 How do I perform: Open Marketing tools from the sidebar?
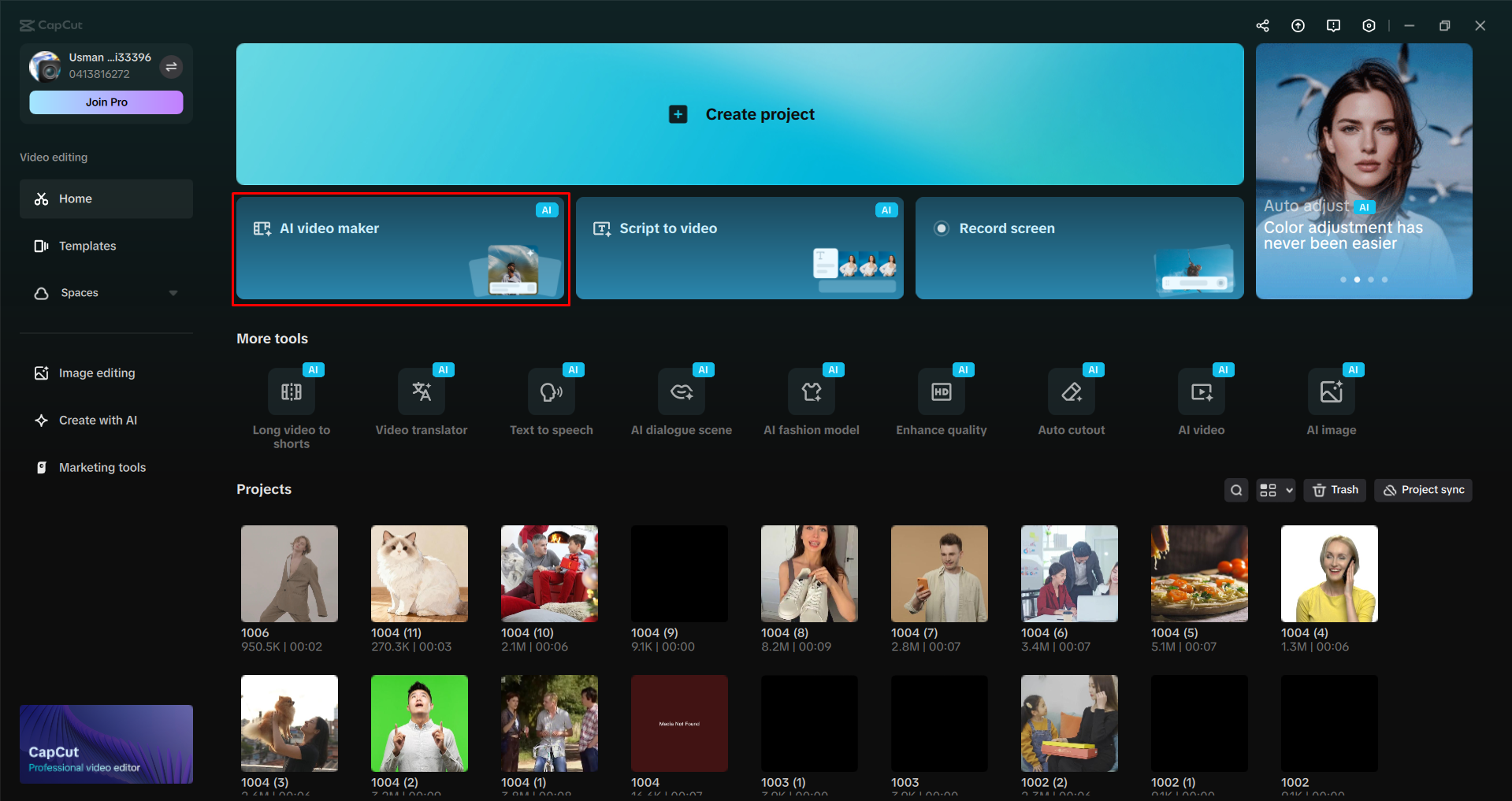point(102,467)
